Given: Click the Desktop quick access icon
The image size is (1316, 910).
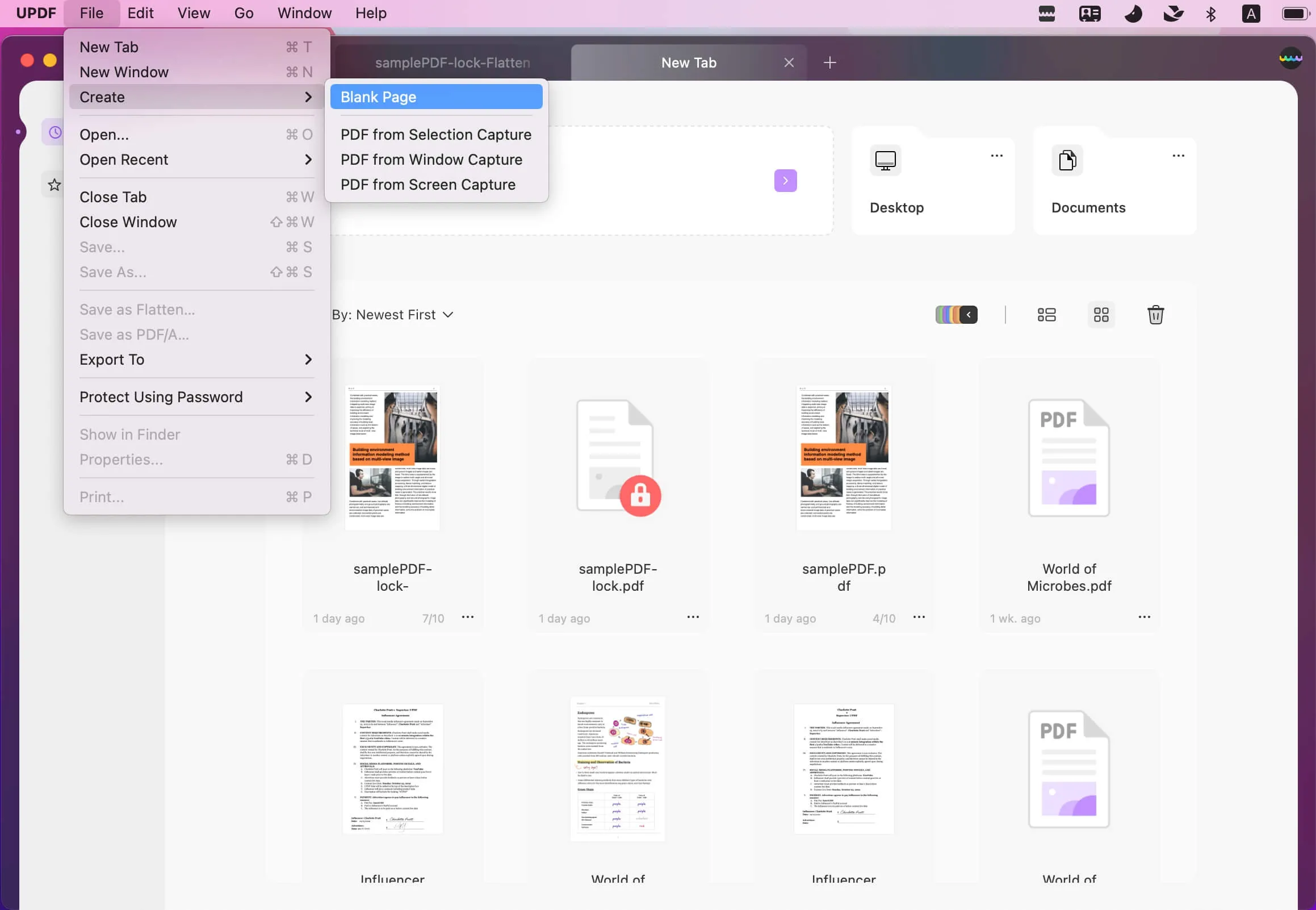Looking at the screenshot, I should pyautogui.click(x=885, y=159).
